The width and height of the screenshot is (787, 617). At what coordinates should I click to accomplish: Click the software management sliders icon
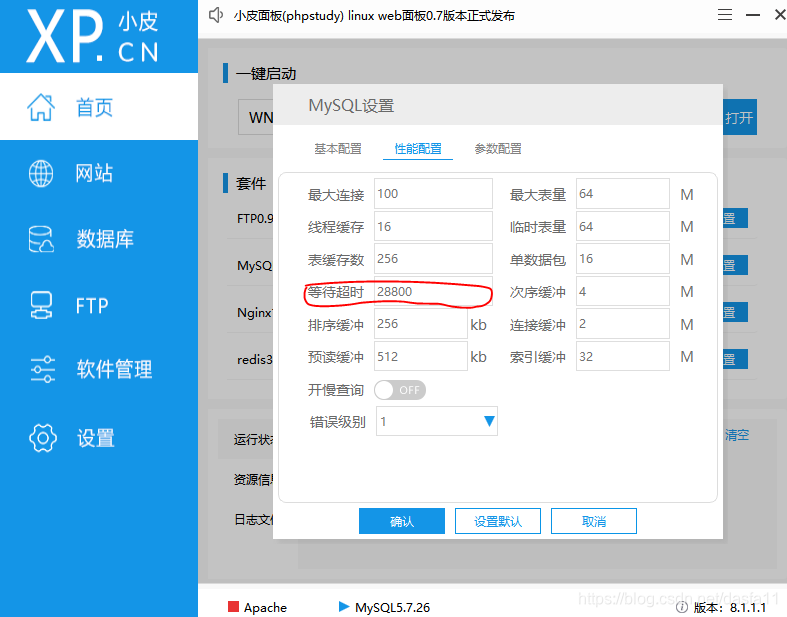coord(42,369)
